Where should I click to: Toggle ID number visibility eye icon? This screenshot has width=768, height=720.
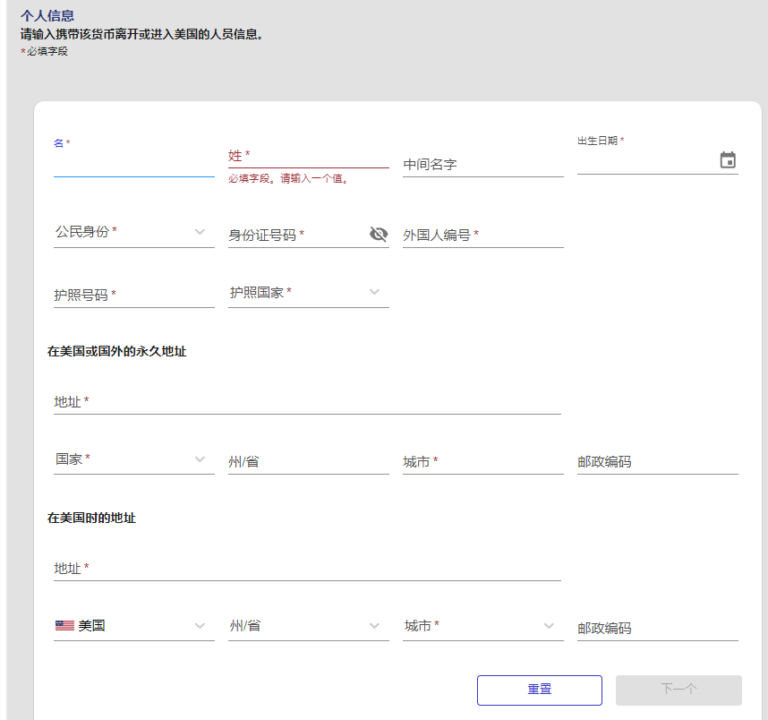pos(379,234)
